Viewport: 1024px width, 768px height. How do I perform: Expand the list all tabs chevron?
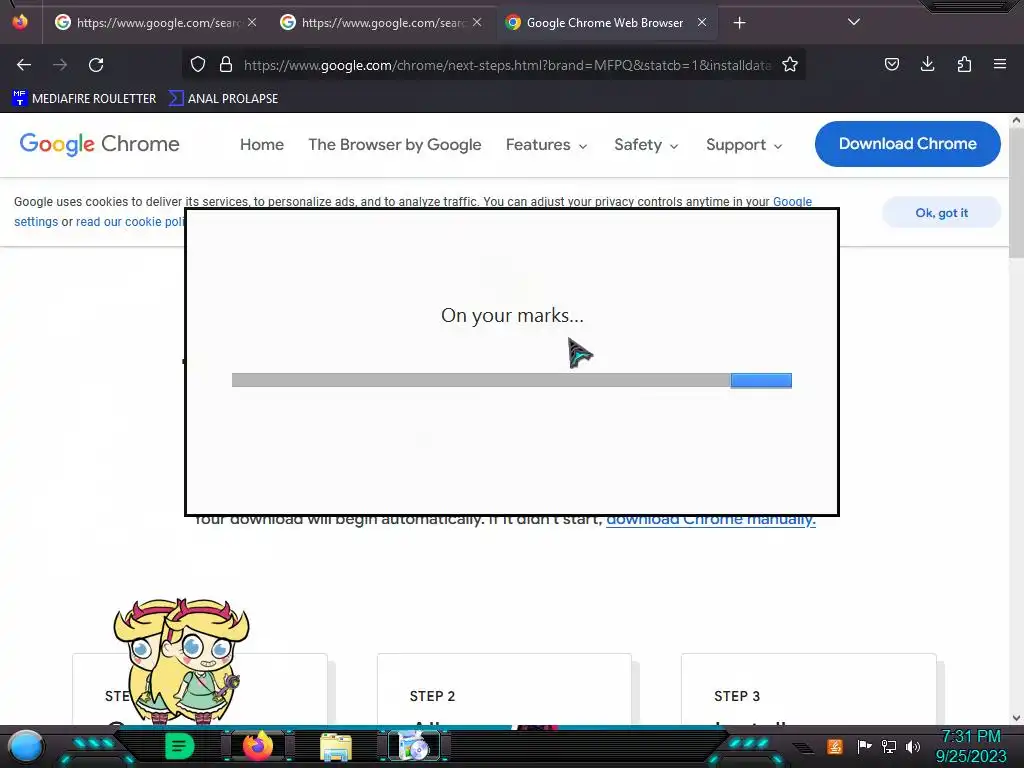point(854,22)
